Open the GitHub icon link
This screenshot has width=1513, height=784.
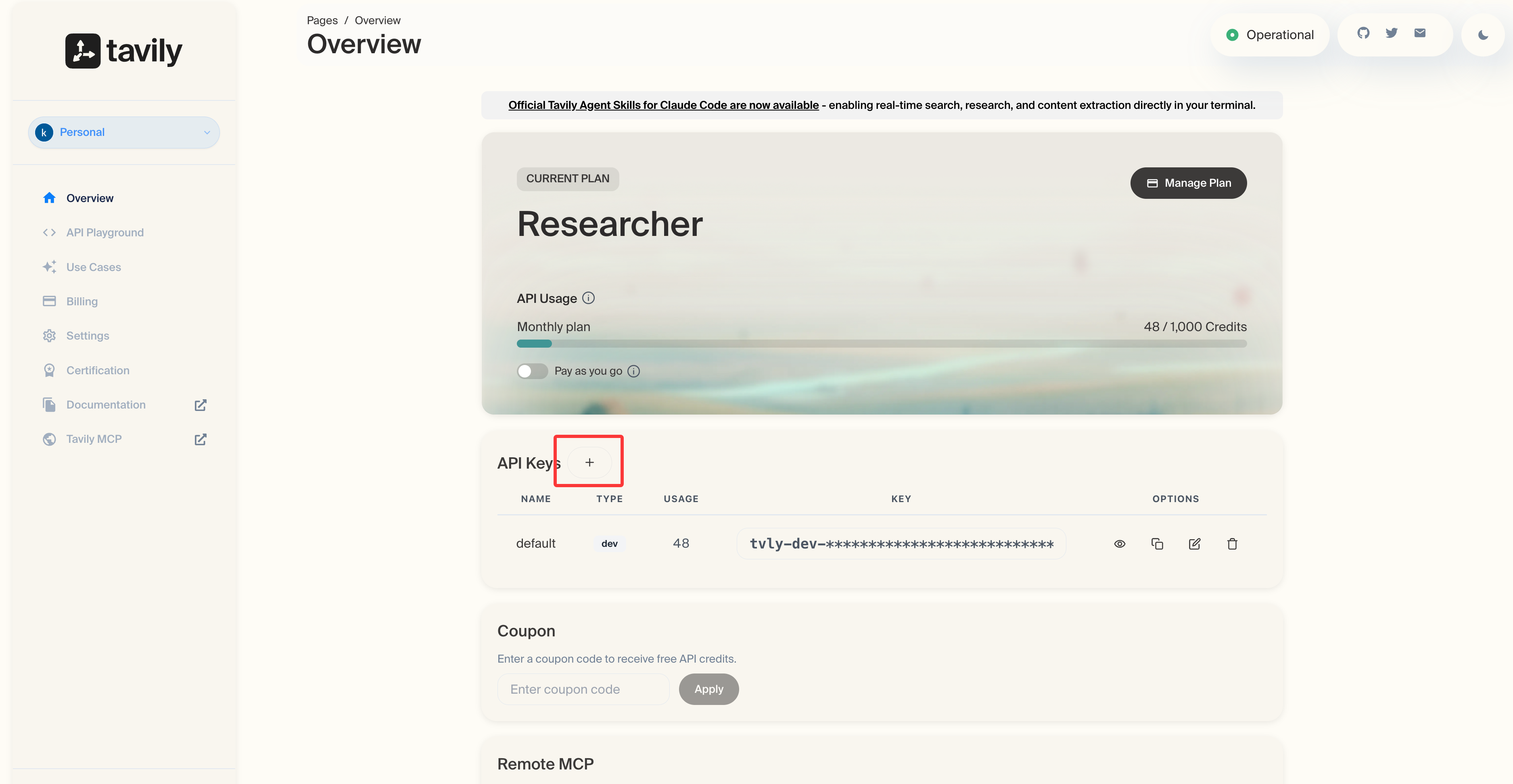[x=1363, y=33]
